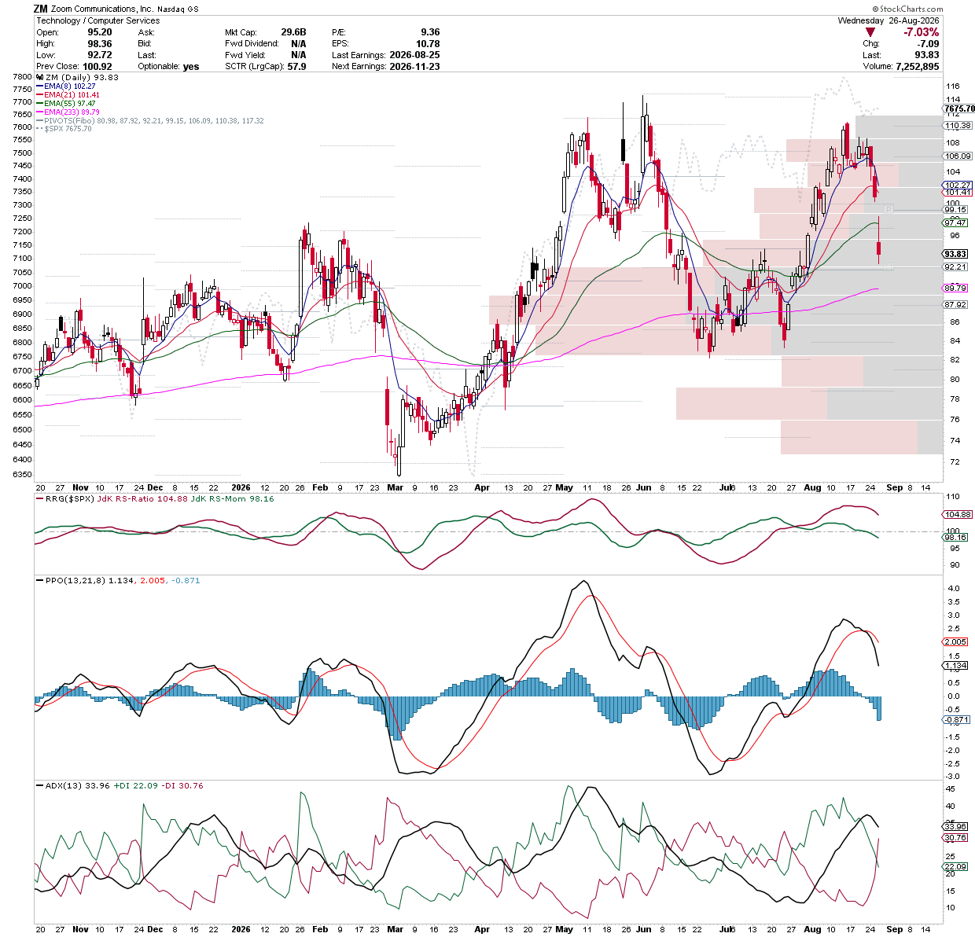Viewport: 975px width, 937px height.
Task: Click the 33.96 ADX axis tag
Action: coord(956,827)
